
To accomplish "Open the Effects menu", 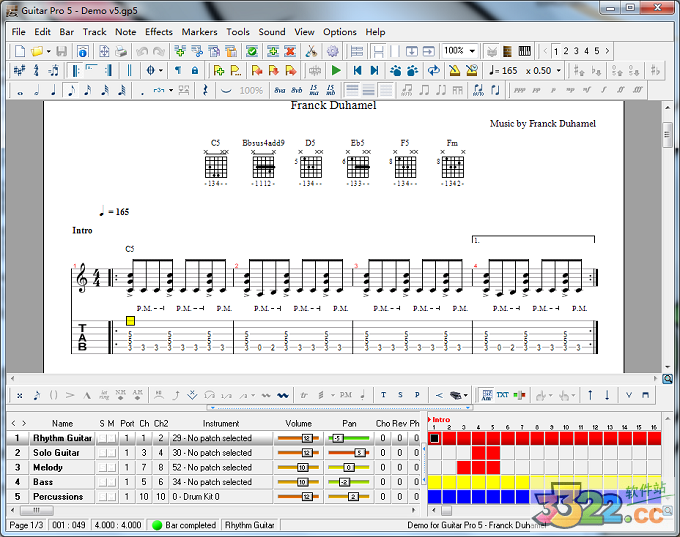I will 159,32.
